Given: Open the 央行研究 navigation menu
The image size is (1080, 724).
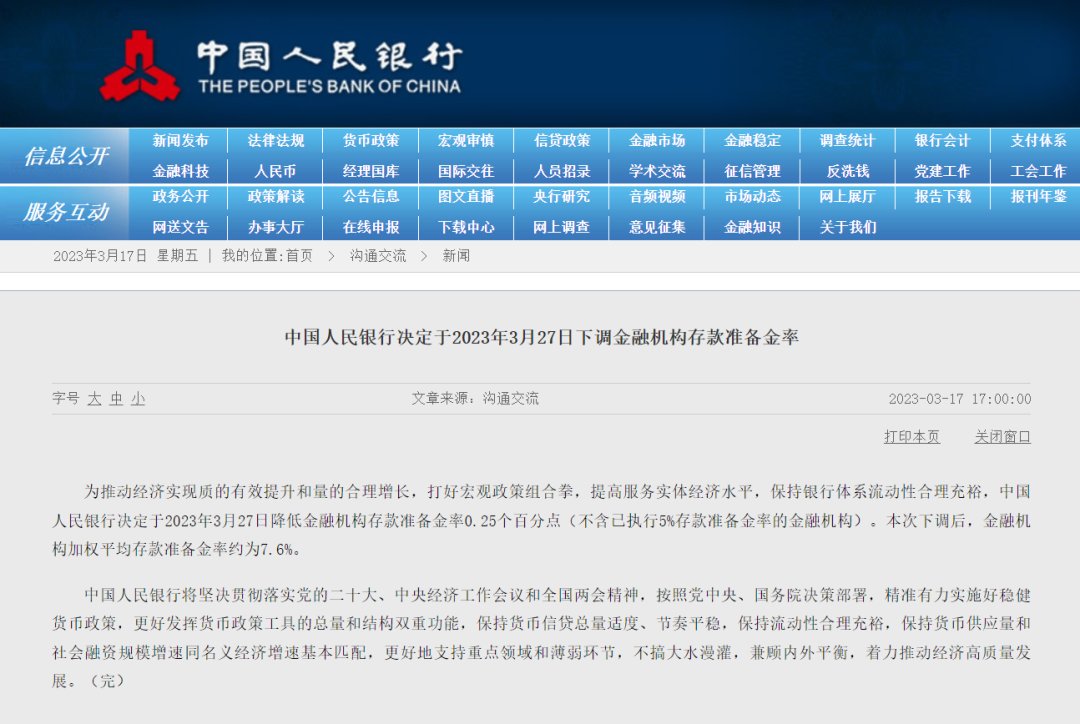Looking at the screenshot, I should click(x=561, y=198).
